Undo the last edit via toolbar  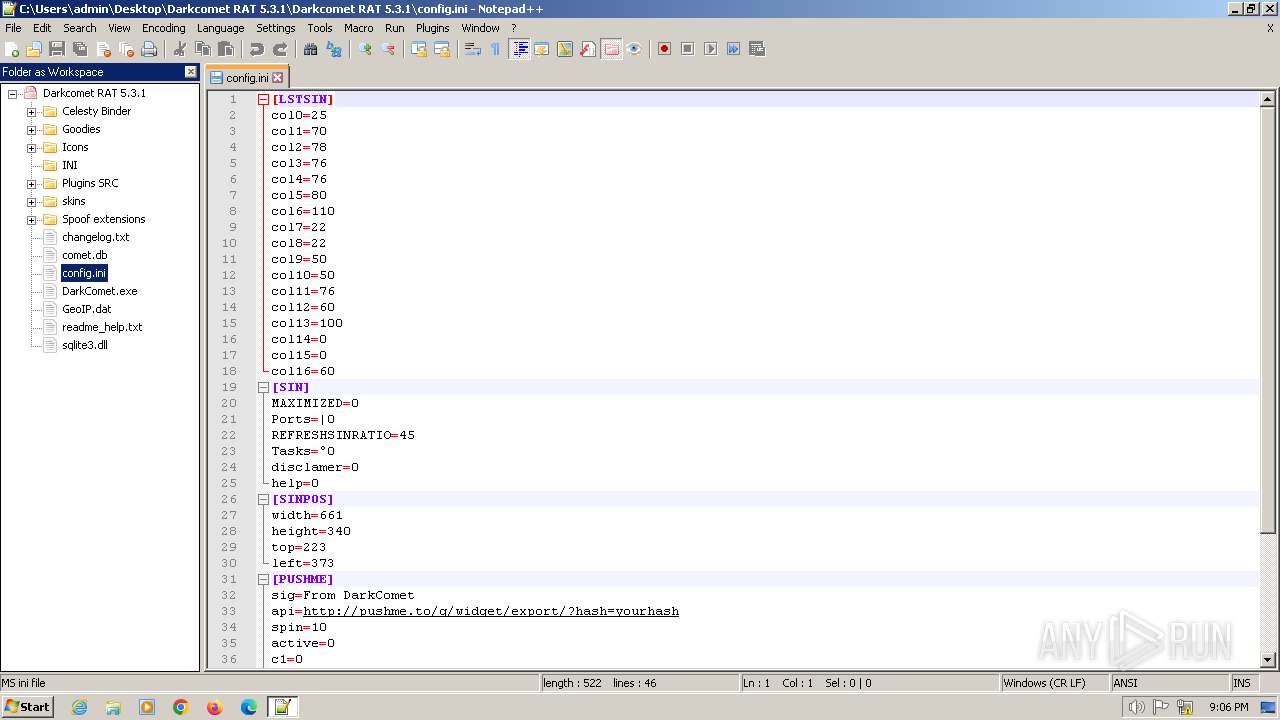[257, 49]
